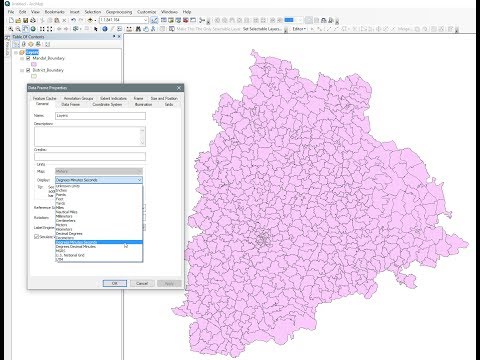Click the Description text area
Viewport: 480px width, 360px height.
tap(90, 136)
